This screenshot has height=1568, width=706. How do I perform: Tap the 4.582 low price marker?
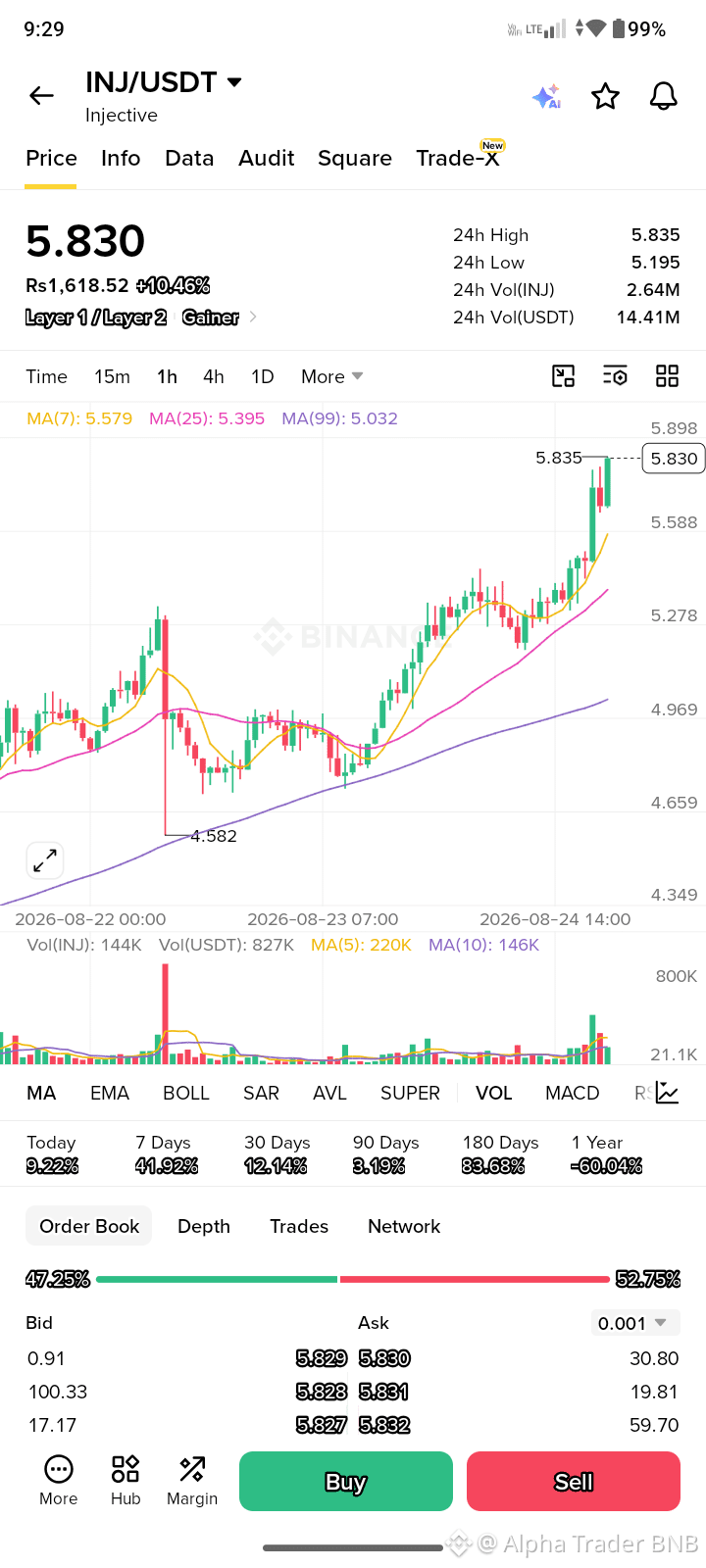tap(214, 836)
